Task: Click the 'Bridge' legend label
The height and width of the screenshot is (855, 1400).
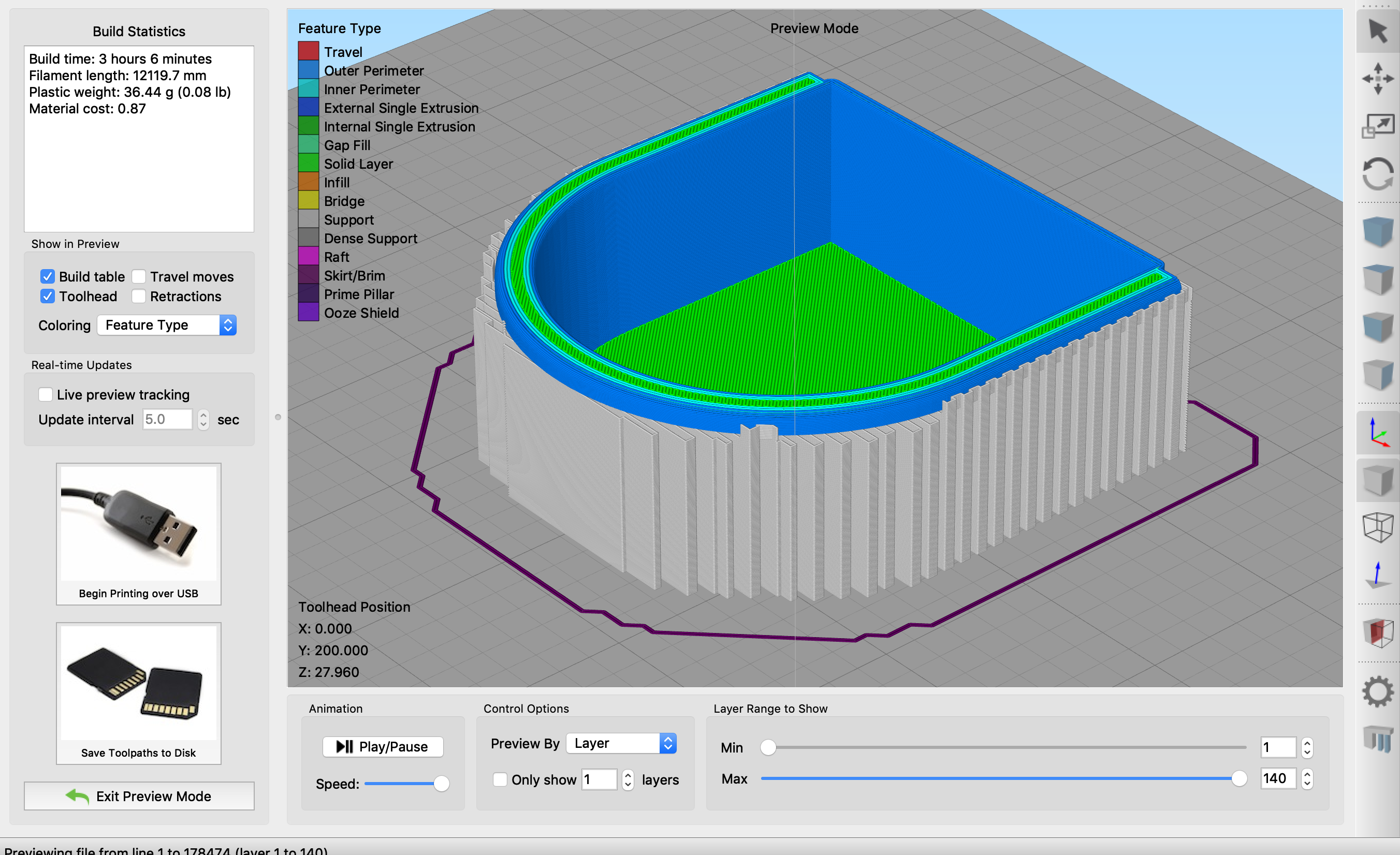Action: [344, 201]
